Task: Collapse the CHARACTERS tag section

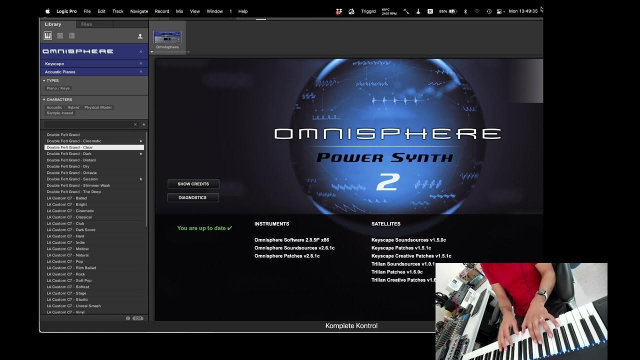Action: [44, 100]
